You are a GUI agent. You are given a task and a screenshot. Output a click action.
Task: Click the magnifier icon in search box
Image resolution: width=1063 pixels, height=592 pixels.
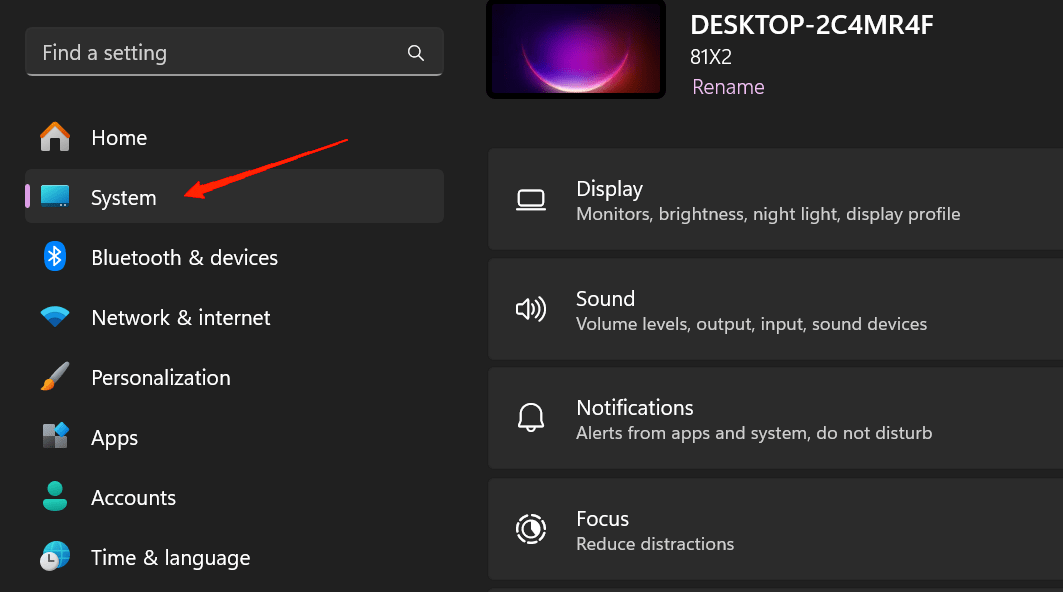(416, 53)
